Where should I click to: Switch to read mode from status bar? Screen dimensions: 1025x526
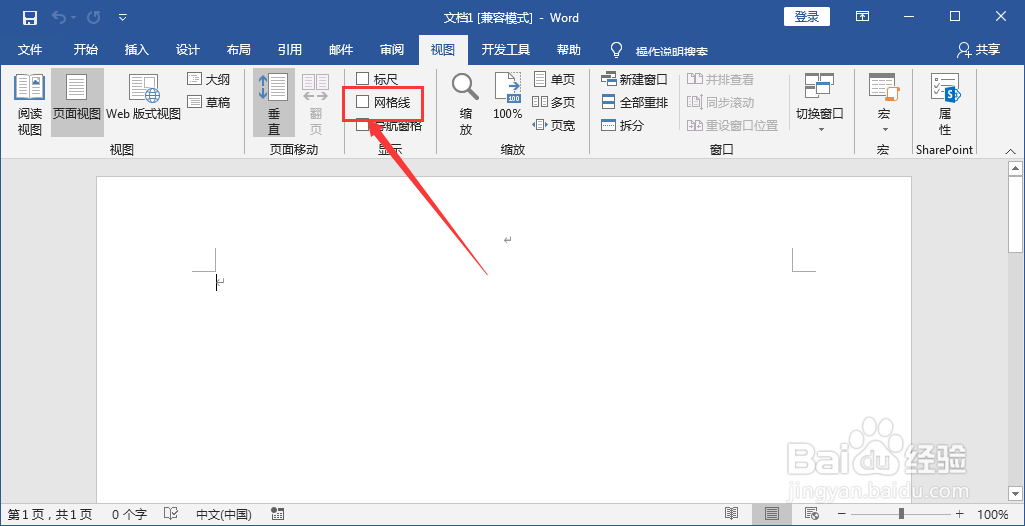click(732, 514)
